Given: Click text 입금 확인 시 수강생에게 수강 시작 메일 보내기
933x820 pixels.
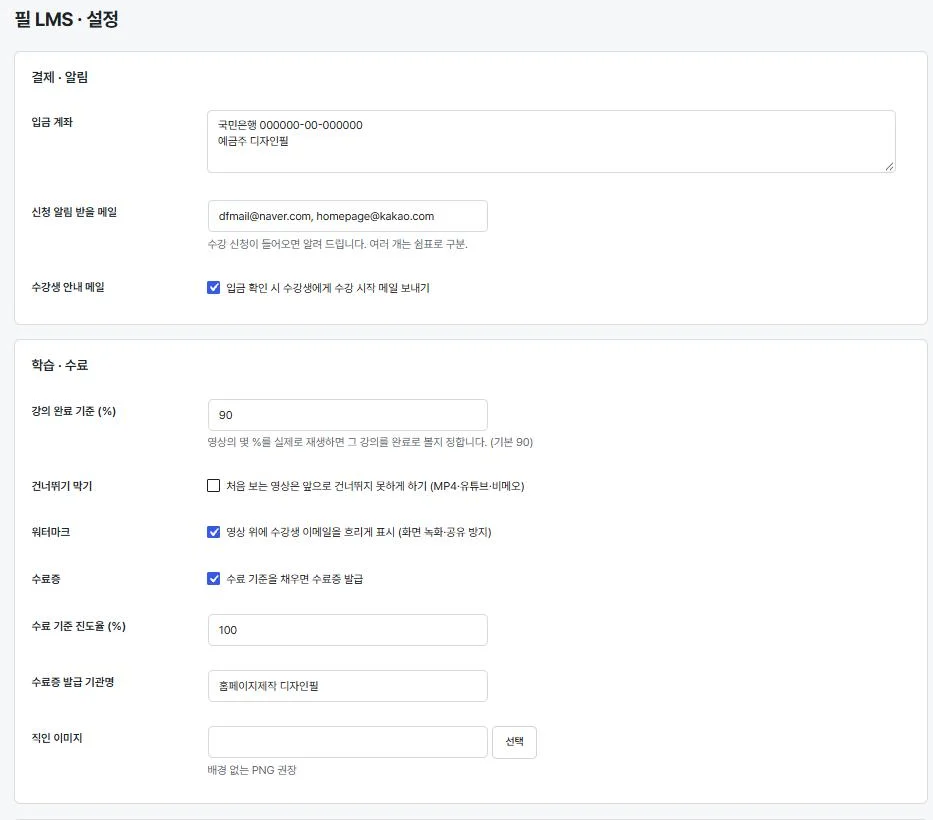Looking at the screenshot, I should coord(328,288).
